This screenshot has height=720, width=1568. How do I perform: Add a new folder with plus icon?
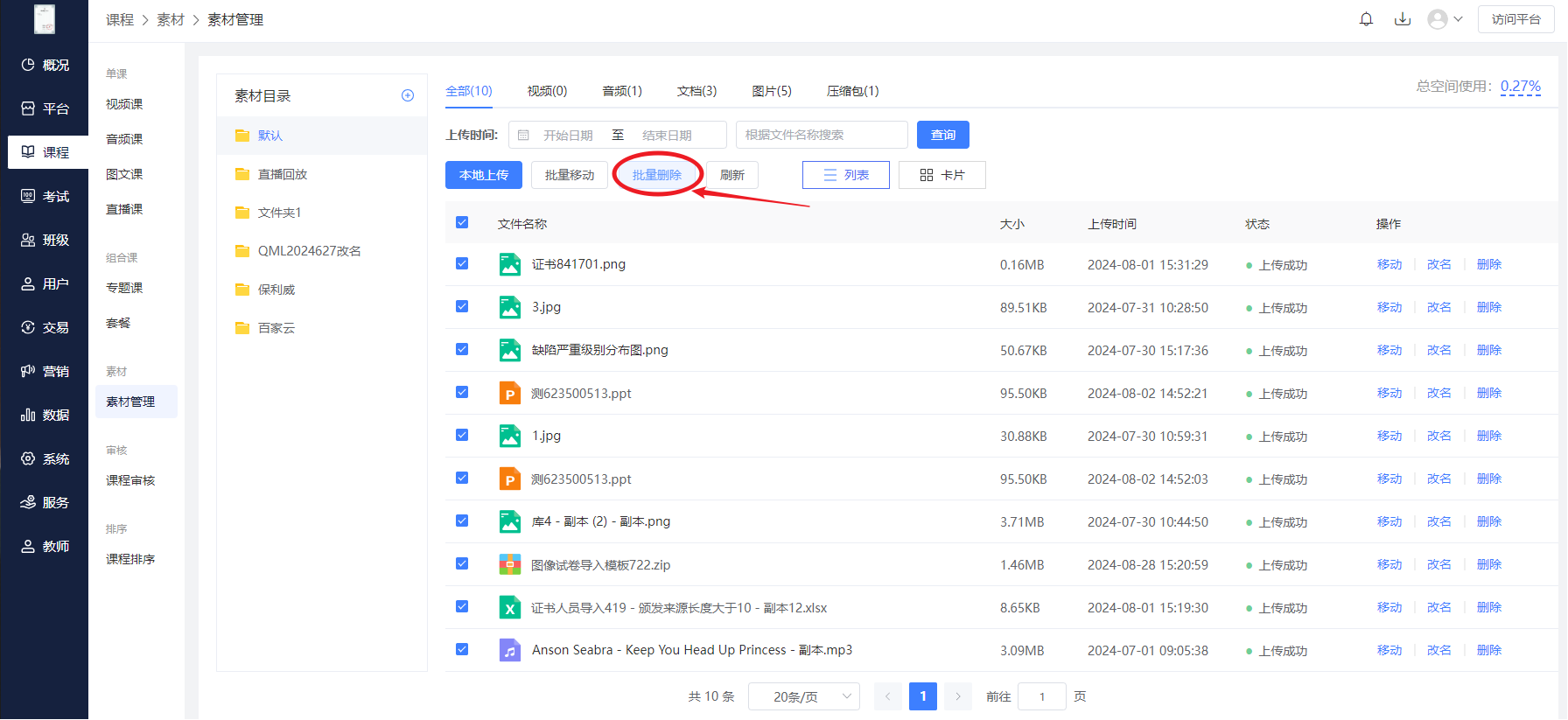(x=408, y=95)
